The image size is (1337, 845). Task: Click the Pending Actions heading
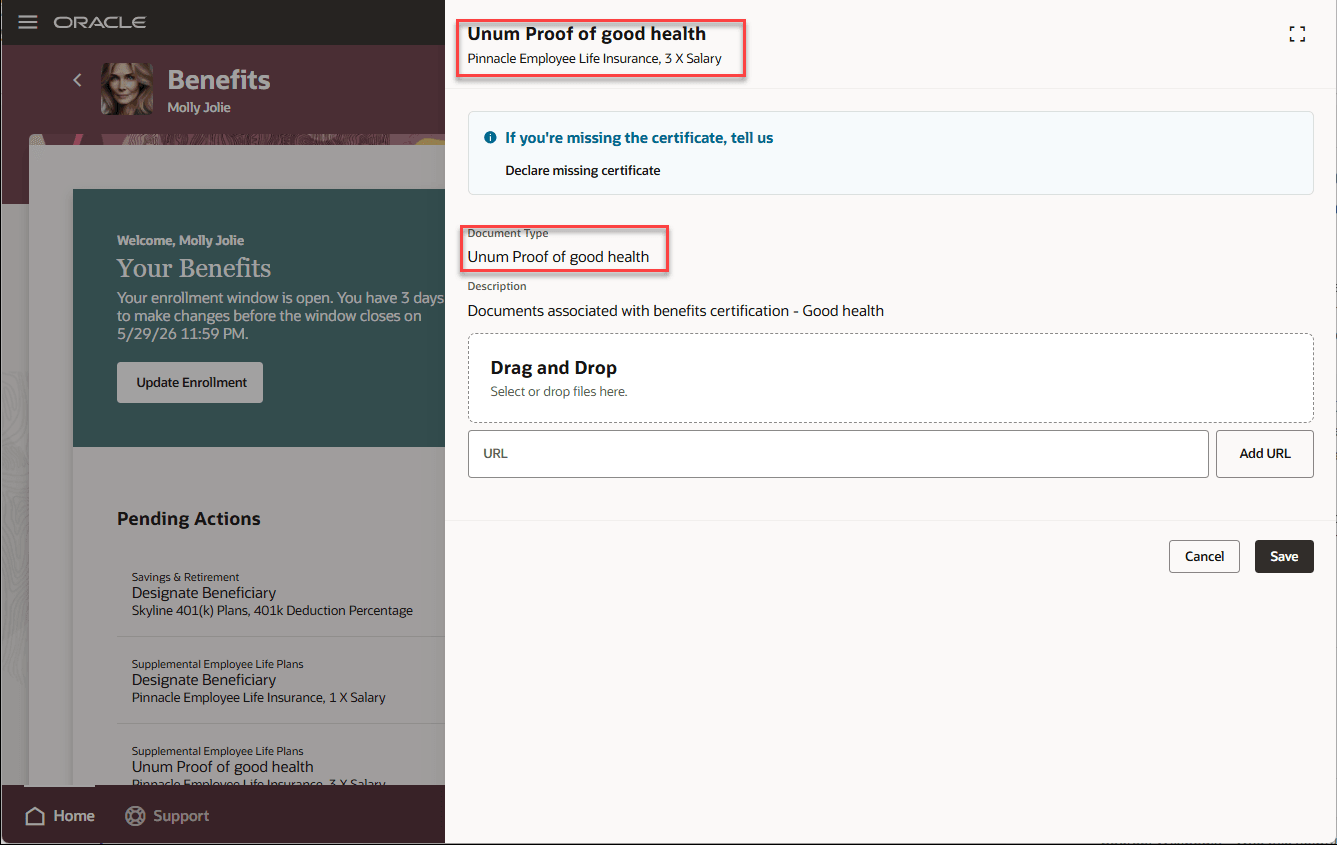coord(189,519)
